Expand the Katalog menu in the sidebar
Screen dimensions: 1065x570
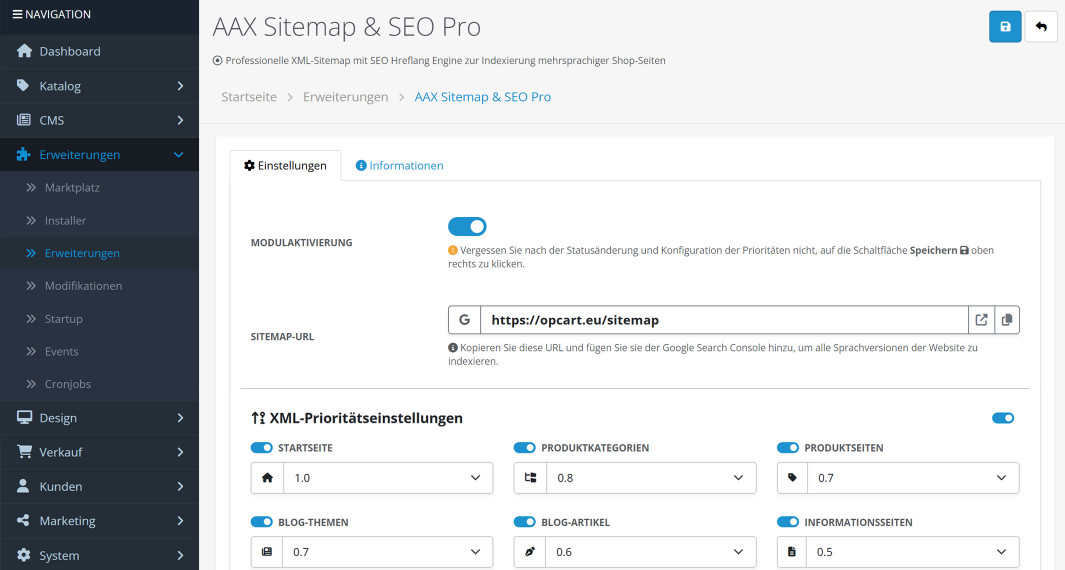[x=99, y=86]
